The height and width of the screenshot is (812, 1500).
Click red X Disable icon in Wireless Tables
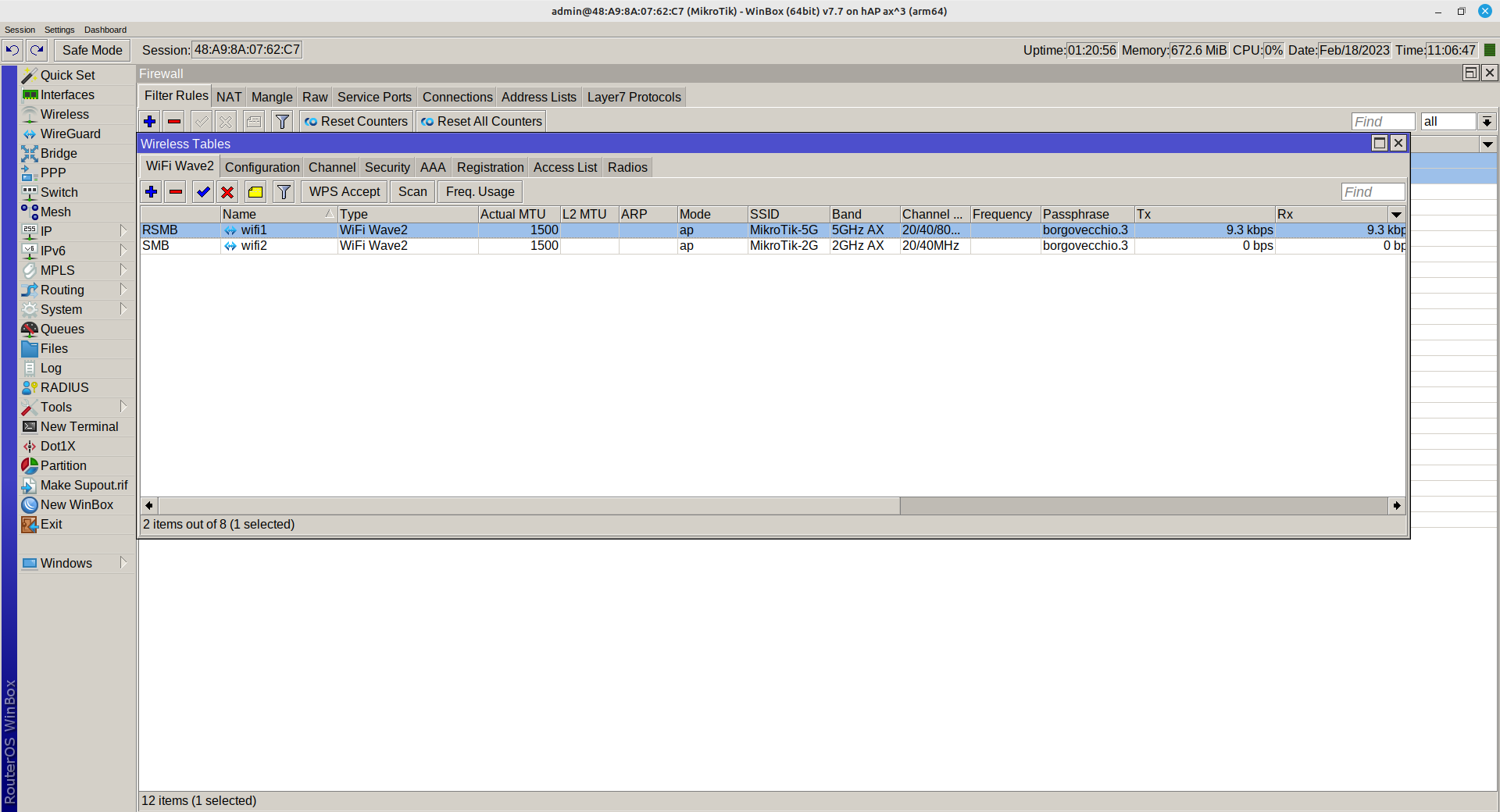coord(227,191)
